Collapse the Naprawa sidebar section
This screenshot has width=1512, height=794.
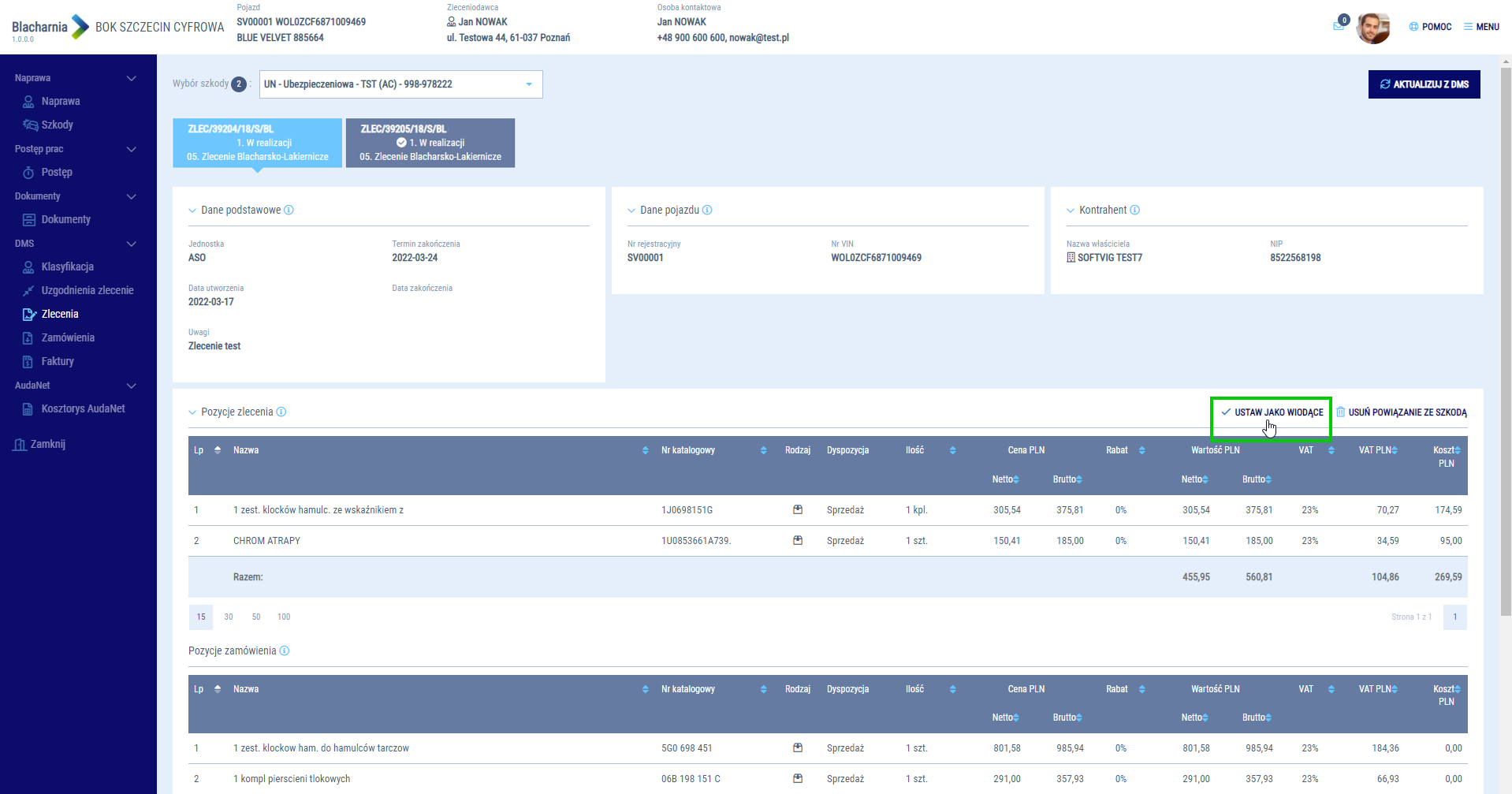[x=132, y=78]
